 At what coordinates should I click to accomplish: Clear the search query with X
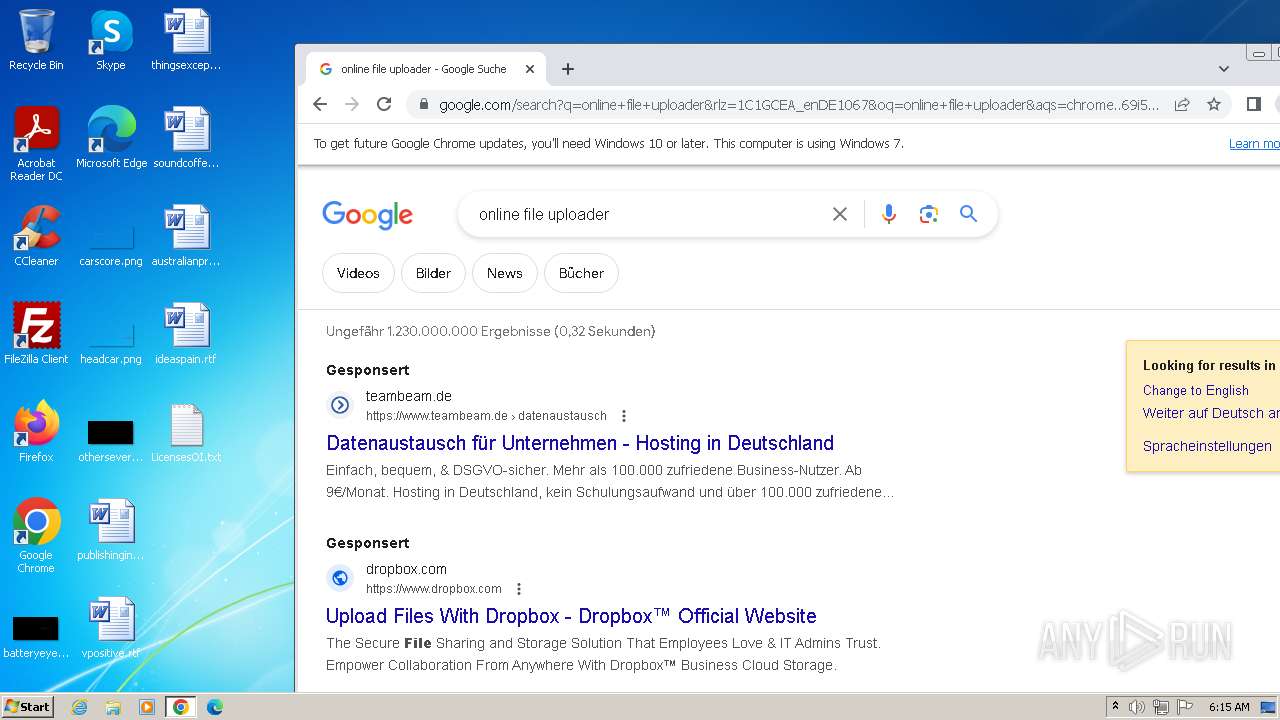click(x=840, y=214)
